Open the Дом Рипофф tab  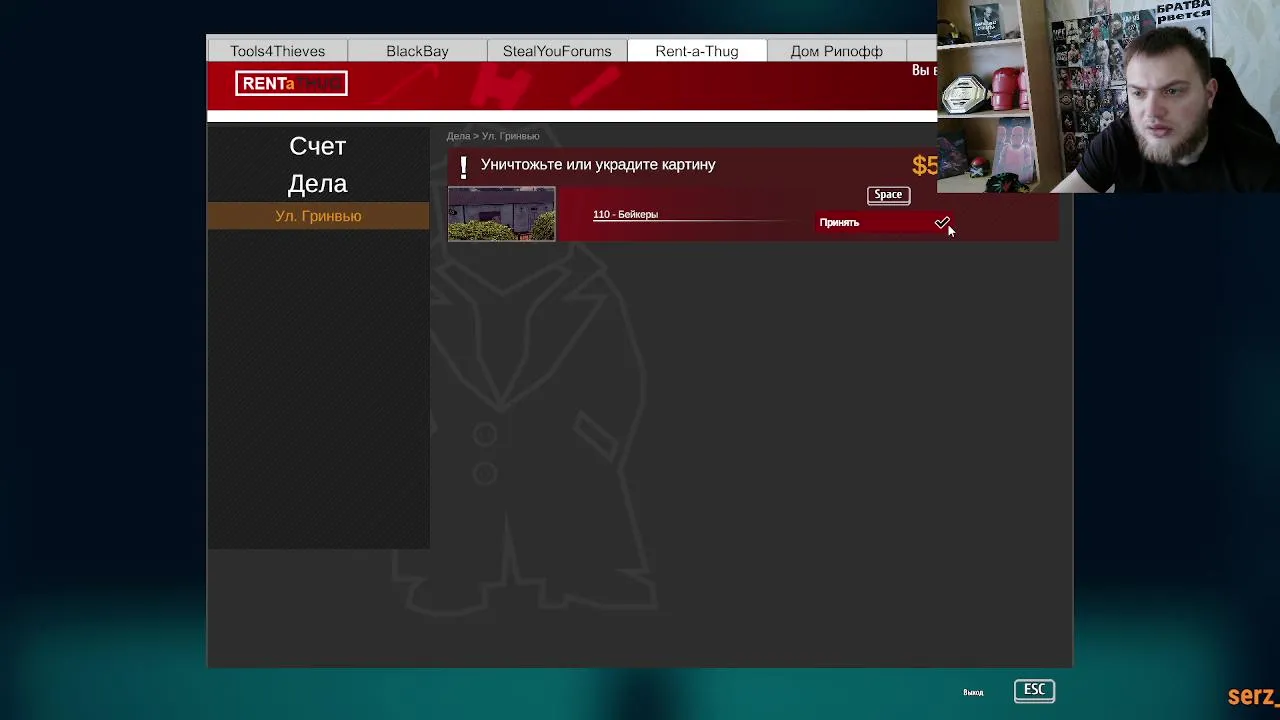pyautogui.click(x=837, y=51)
